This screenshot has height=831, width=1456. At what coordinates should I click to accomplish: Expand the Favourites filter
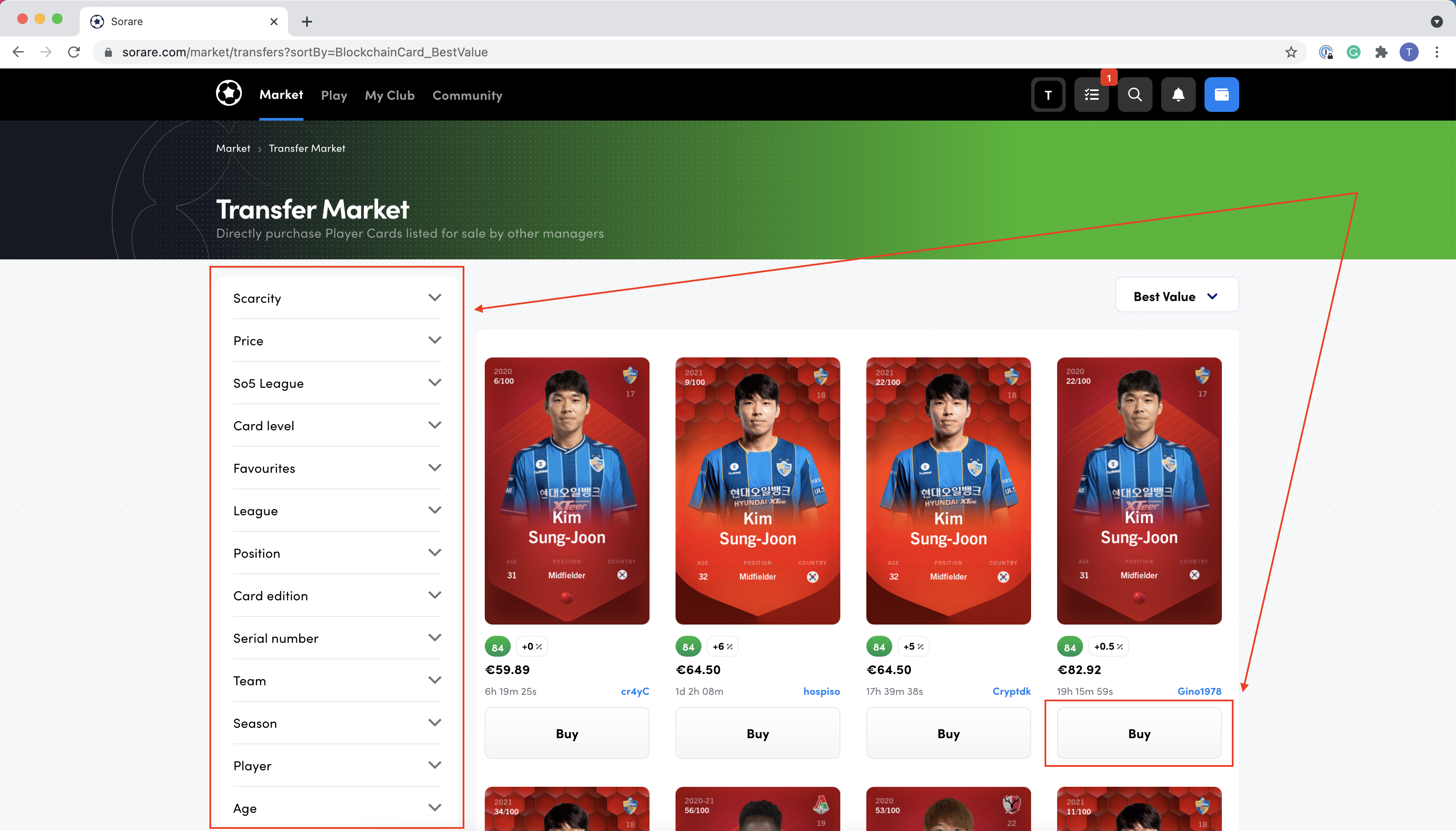pos(337,468)
